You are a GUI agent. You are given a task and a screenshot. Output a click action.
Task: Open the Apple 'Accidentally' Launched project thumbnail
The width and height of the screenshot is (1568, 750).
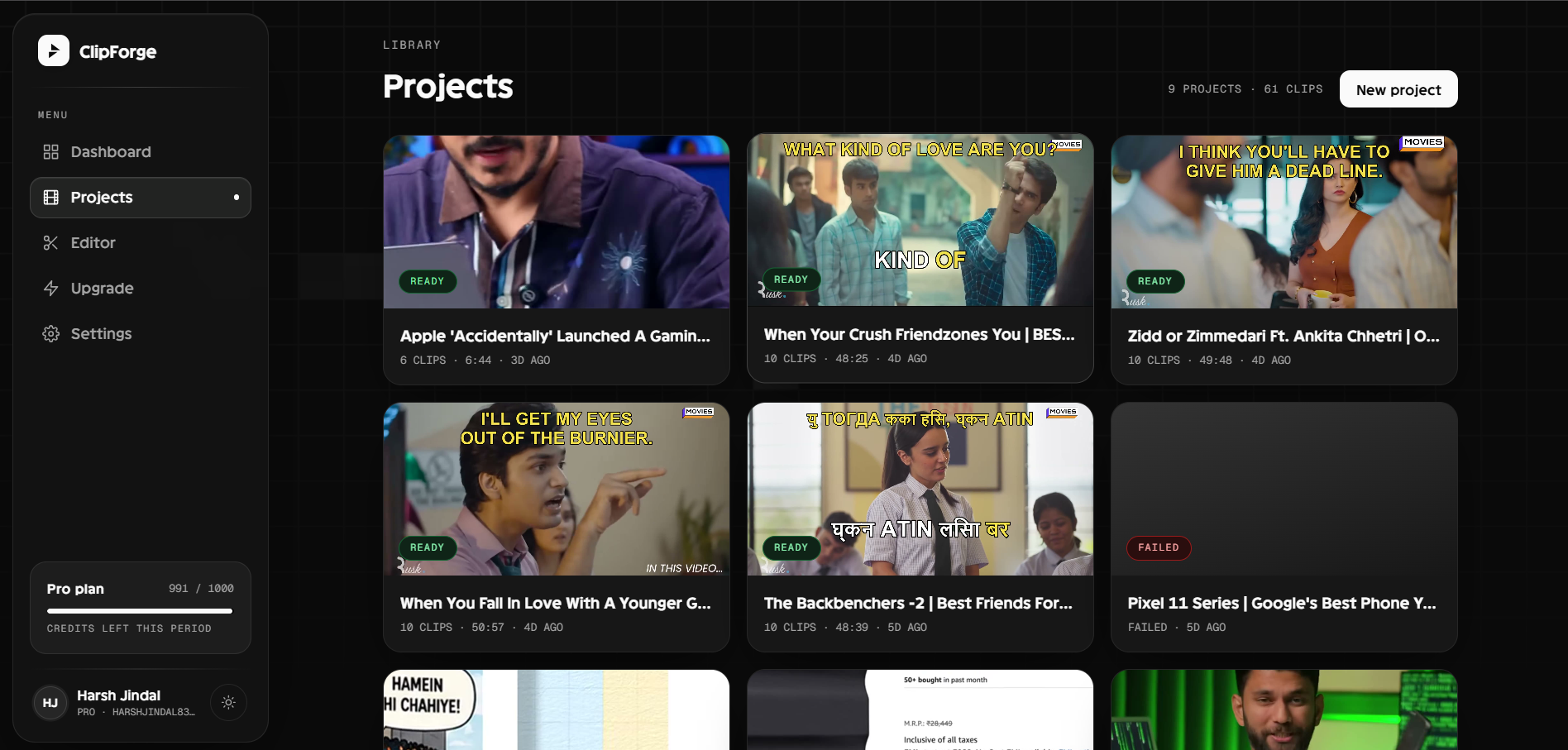tap(557, 222)
